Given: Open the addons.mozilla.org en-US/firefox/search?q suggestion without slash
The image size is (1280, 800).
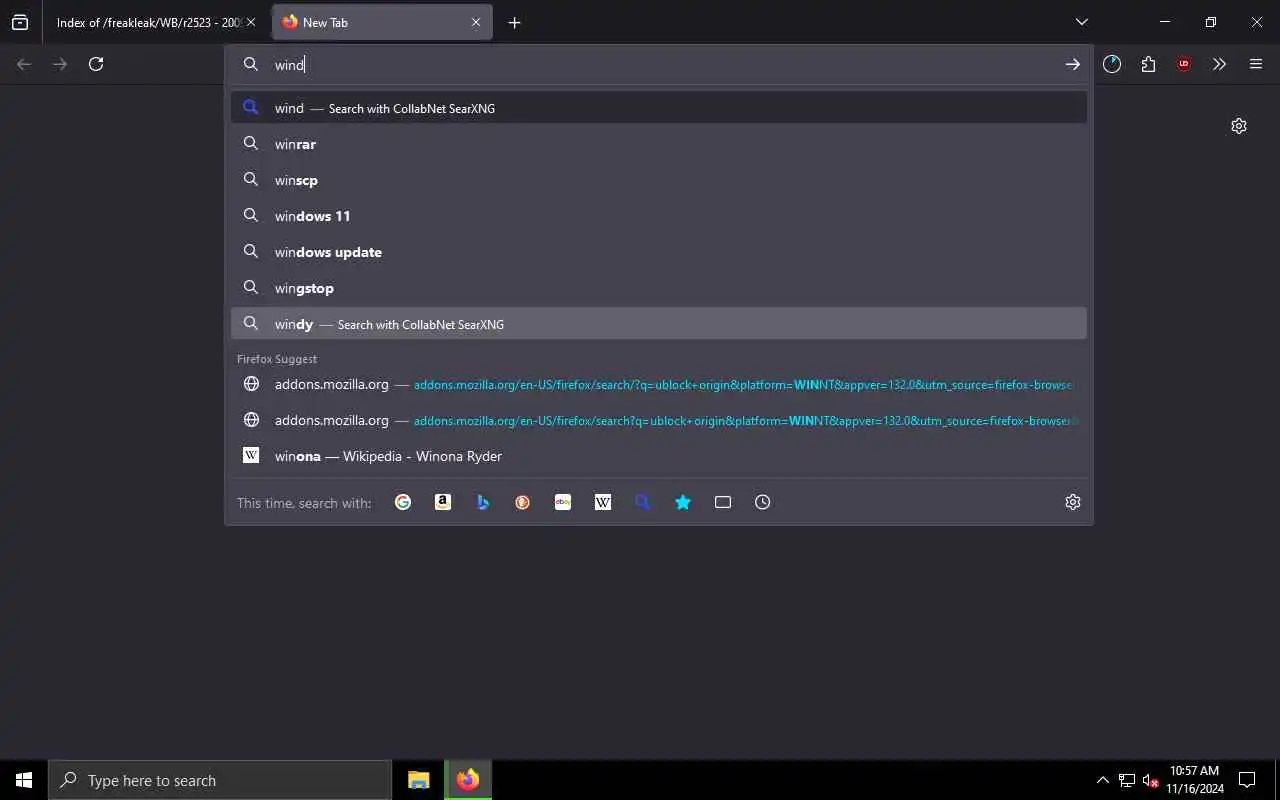Looking at the screenshot, I should coord(659,420).
